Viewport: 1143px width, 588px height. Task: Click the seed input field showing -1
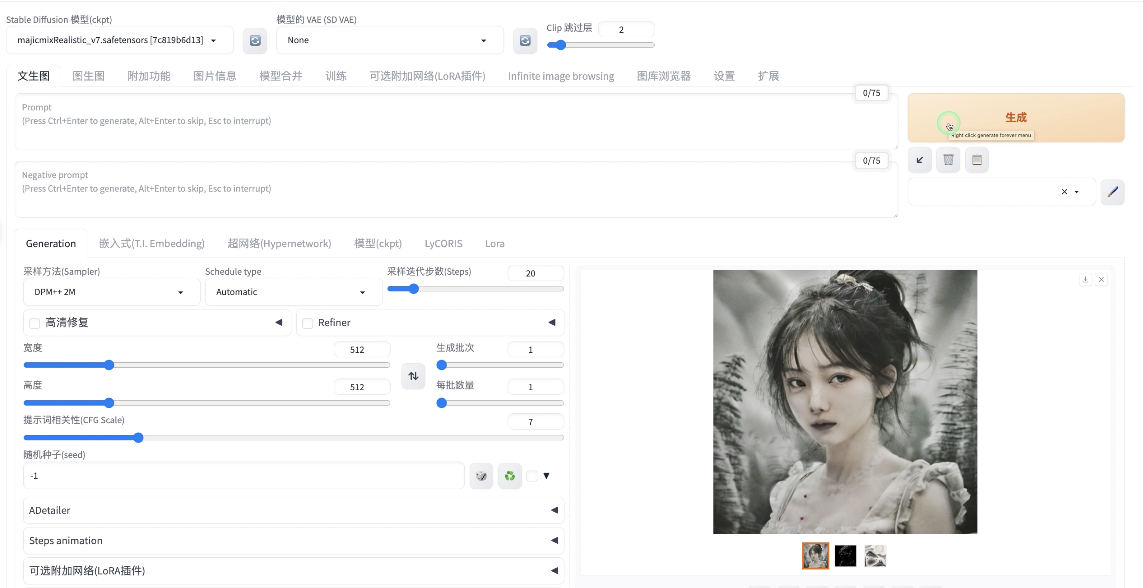[x=243, y=476]
